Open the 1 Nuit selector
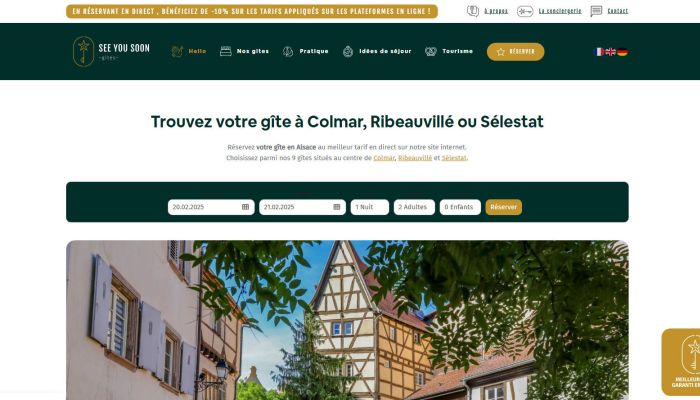Screen dimensions: 700x400 (x=370, y=207)
